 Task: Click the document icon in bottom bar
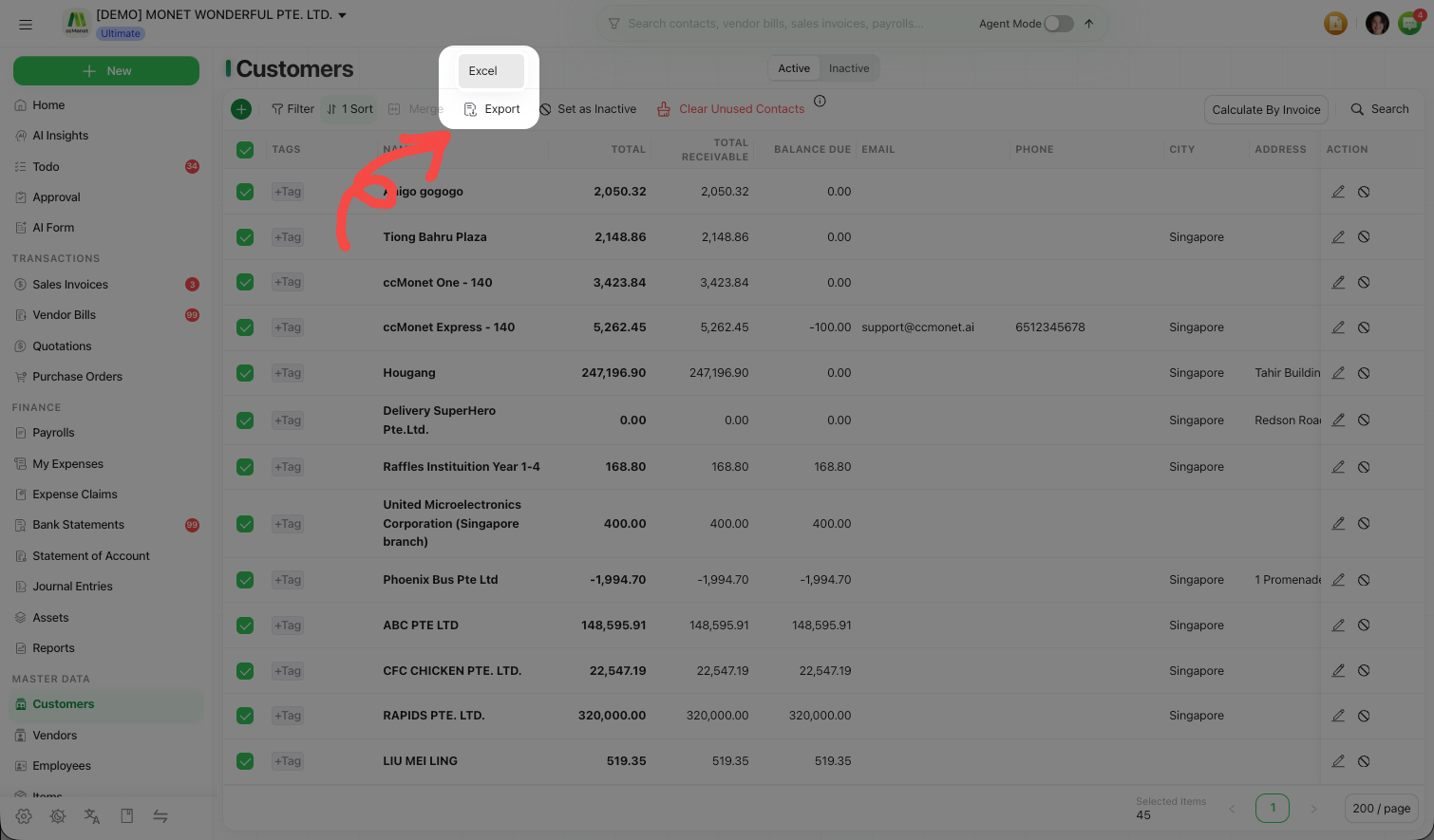pyautogui.click(x=126, y=816)
